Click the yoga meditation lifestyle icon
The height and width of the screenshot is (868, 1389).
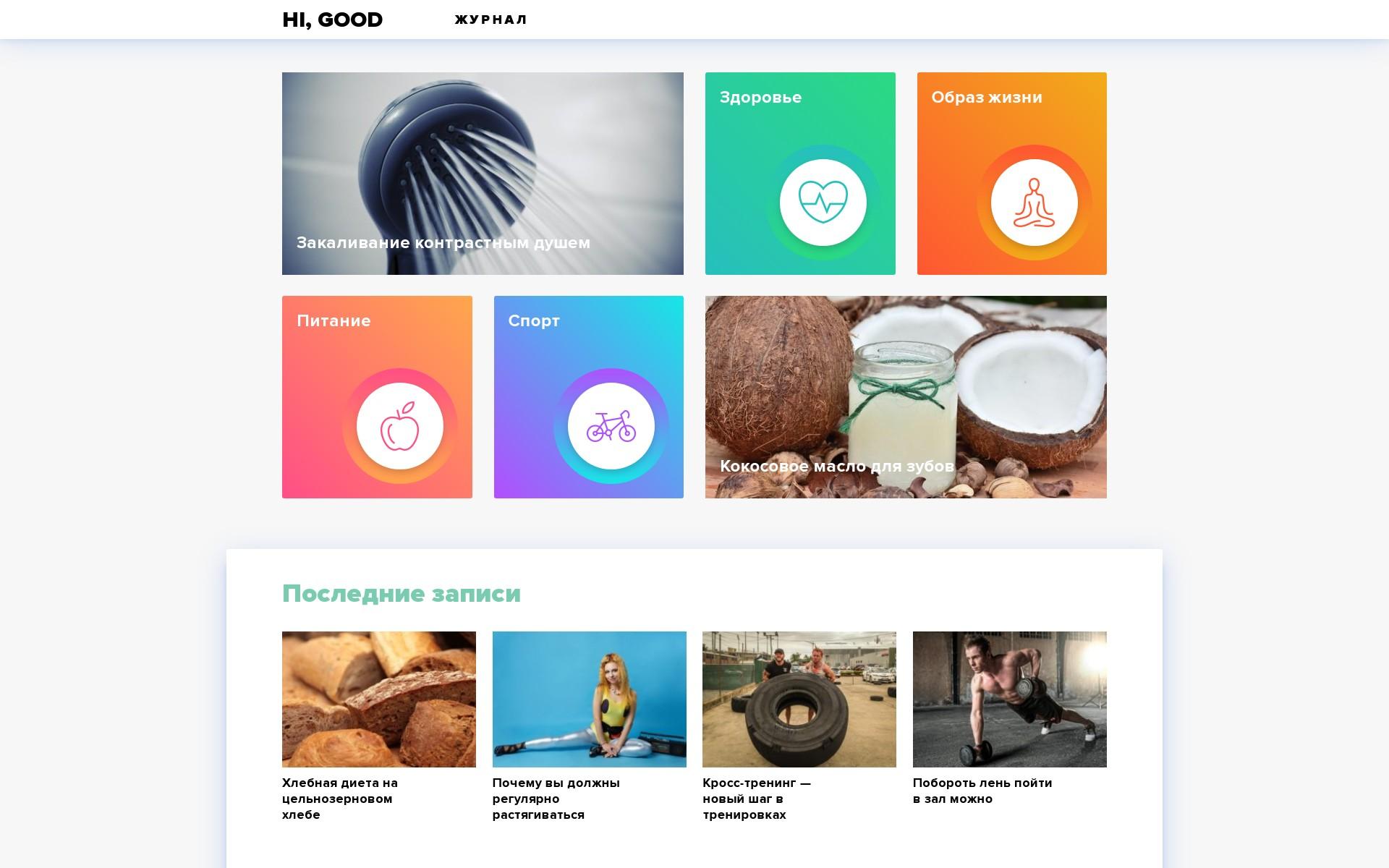(x=1034, y=203)
